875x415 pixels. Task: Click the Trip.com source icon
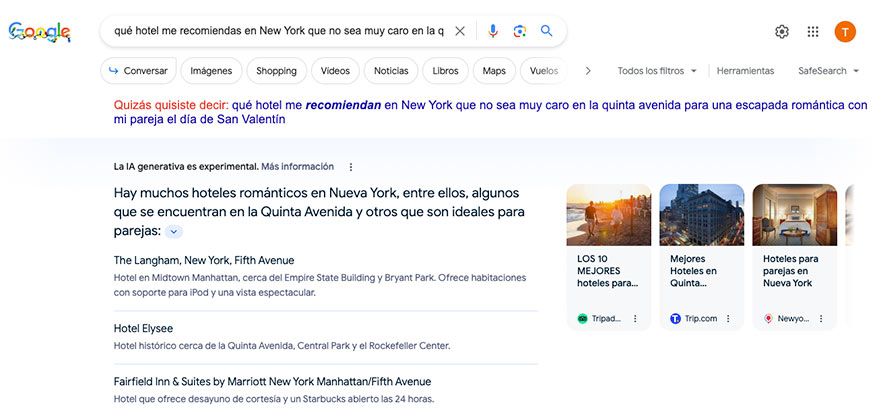coord(675,319)
